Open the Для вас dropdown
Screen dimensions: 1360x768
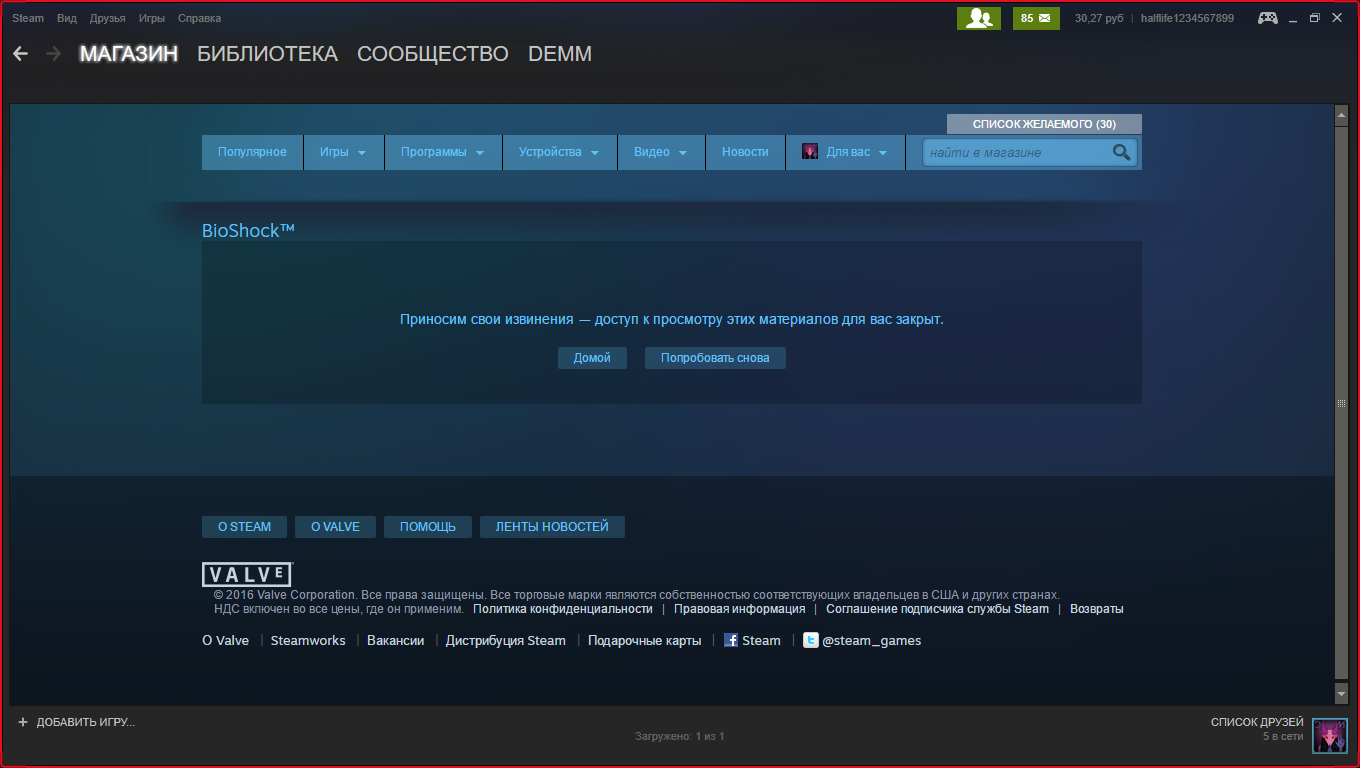pyautogui.click(x=846, y=152)
